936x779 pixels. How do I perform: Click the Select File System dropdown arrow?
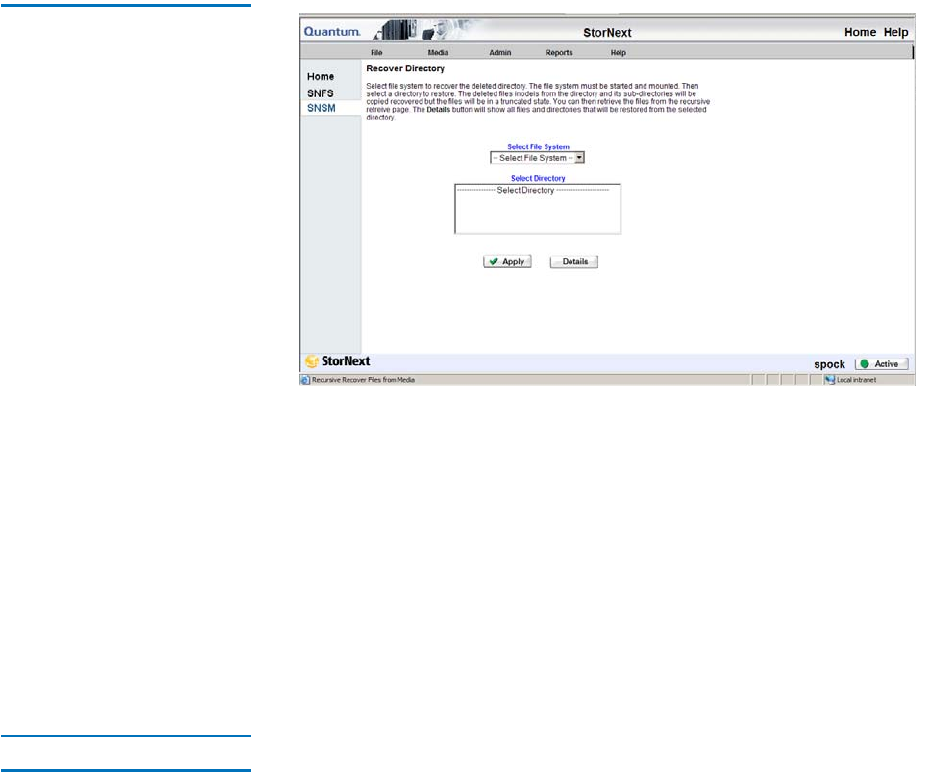point(579,158)
